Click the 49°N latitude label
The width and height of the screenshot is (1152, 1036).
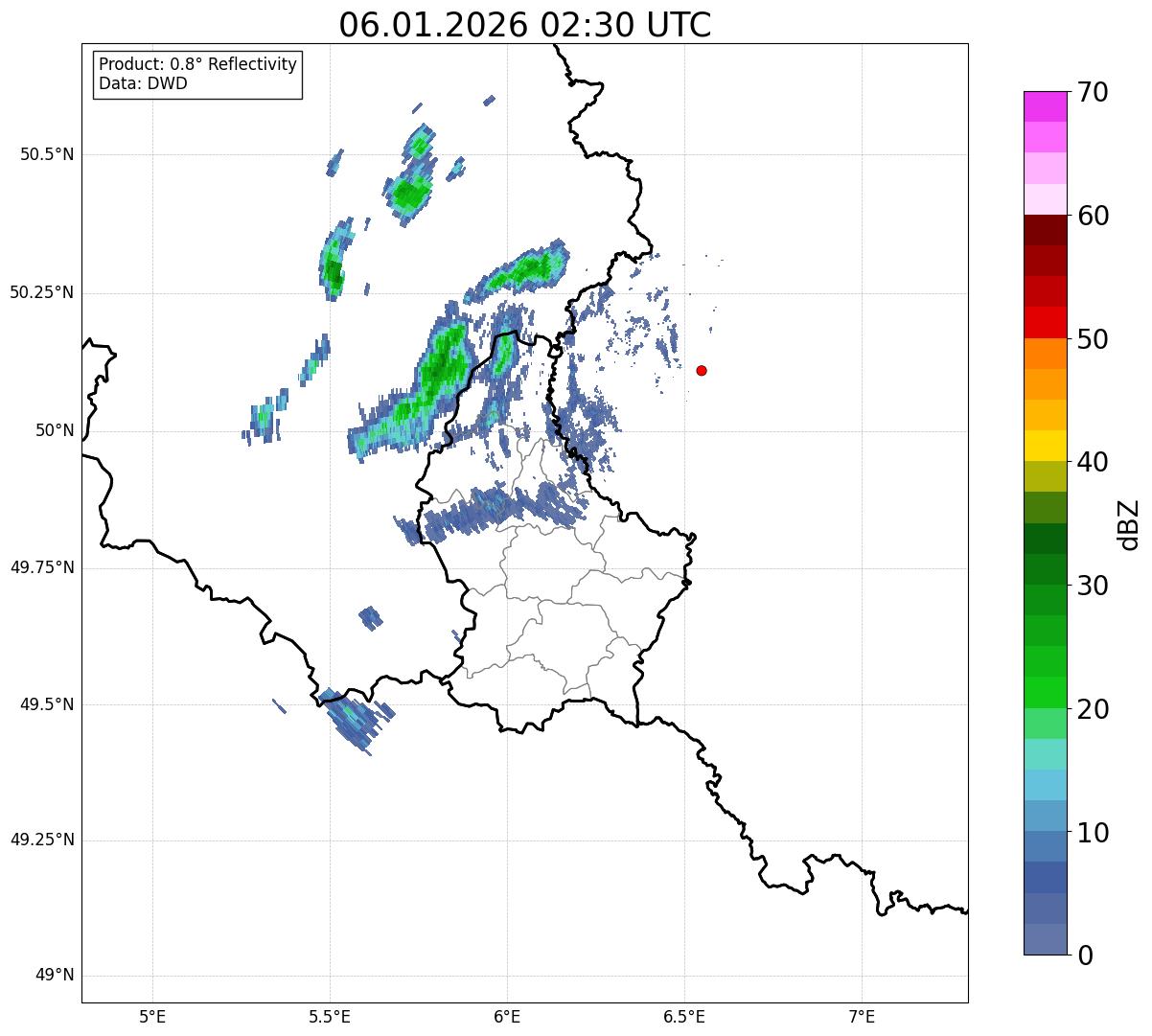[x=55, y=976]
